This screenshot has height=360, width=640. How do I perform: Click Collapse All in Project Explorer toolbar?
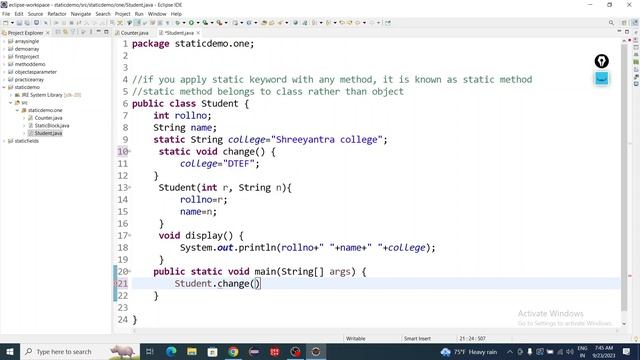(x=58, y=32)
